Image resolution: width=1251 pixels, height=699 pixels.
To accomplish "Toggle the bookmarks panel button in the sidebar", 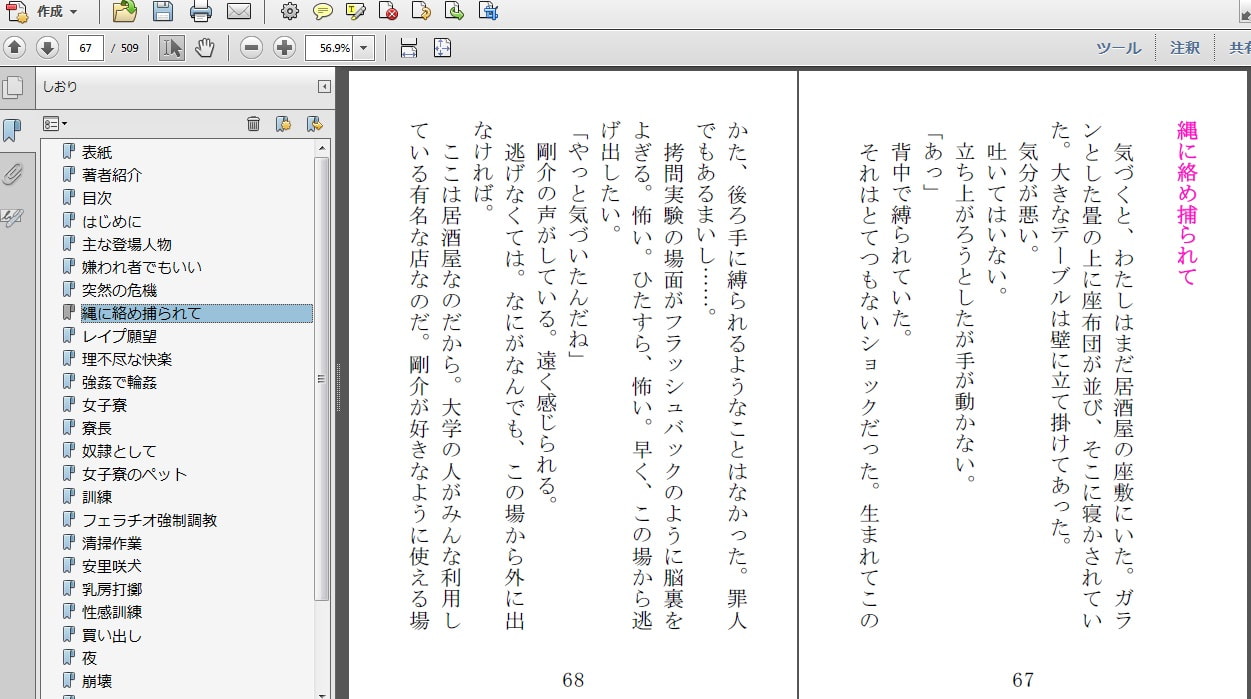I will pos(13,130).
